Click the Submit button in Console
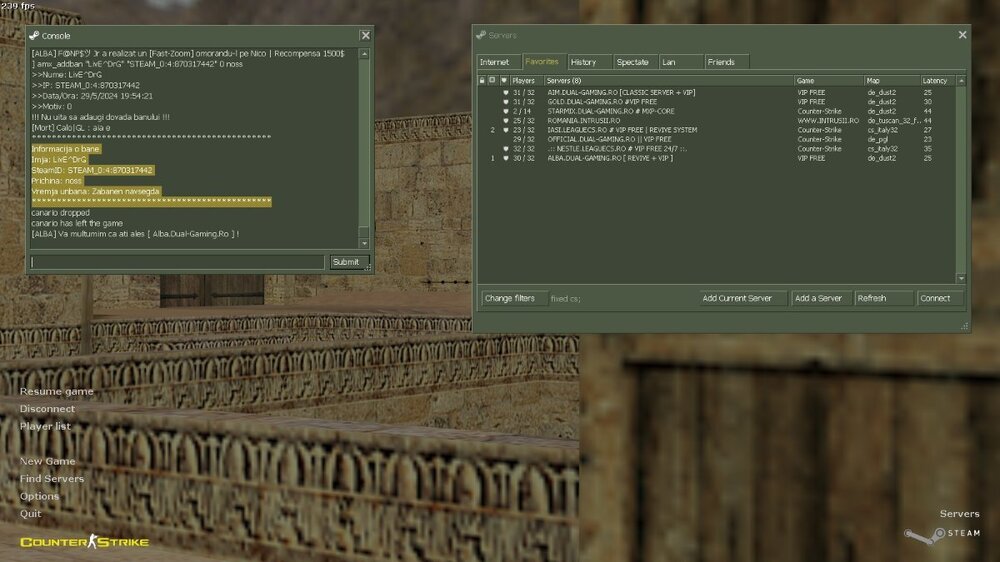The image size is (1000, 562). [345, 262]
